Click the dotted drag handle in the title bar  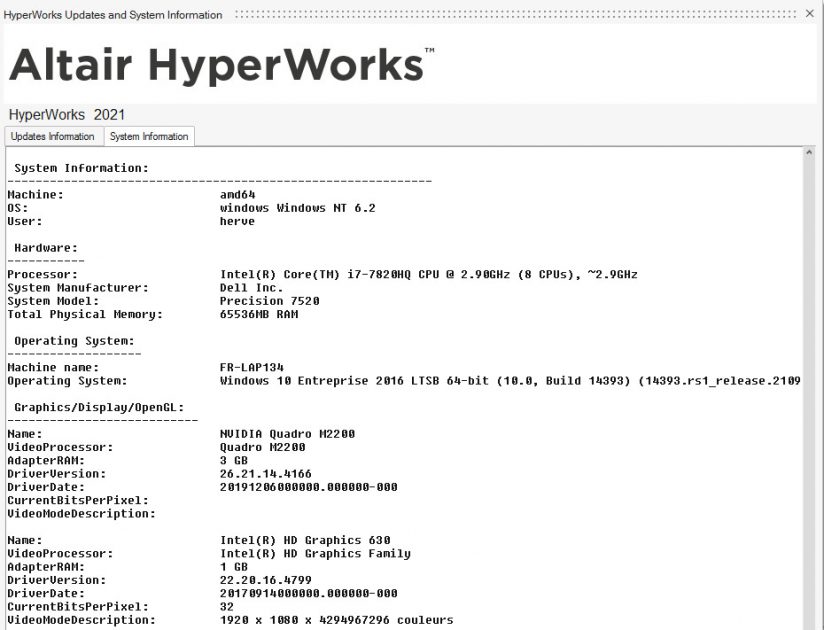click(500, 14)
